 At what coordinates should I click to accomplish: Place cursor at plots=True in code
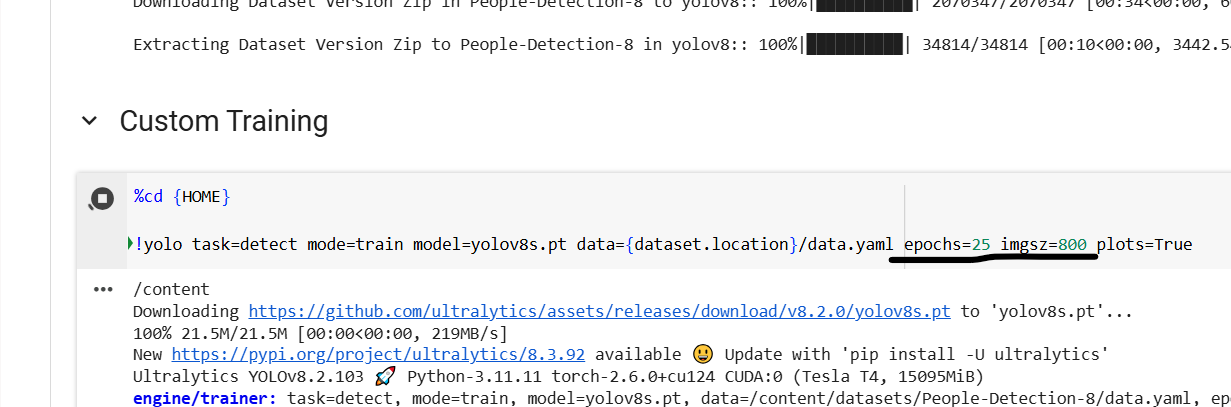click(1145, 244)
